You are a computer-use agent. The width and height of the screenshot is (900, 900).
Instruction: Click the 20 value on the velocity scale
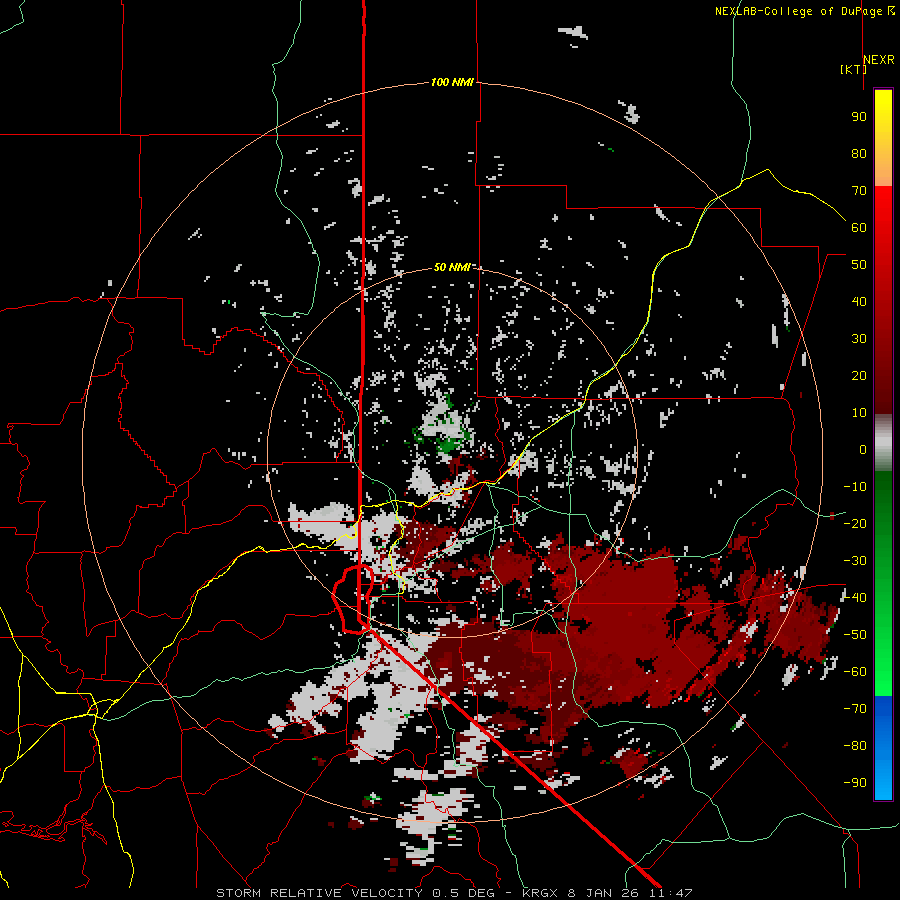[x=859, y=375]
